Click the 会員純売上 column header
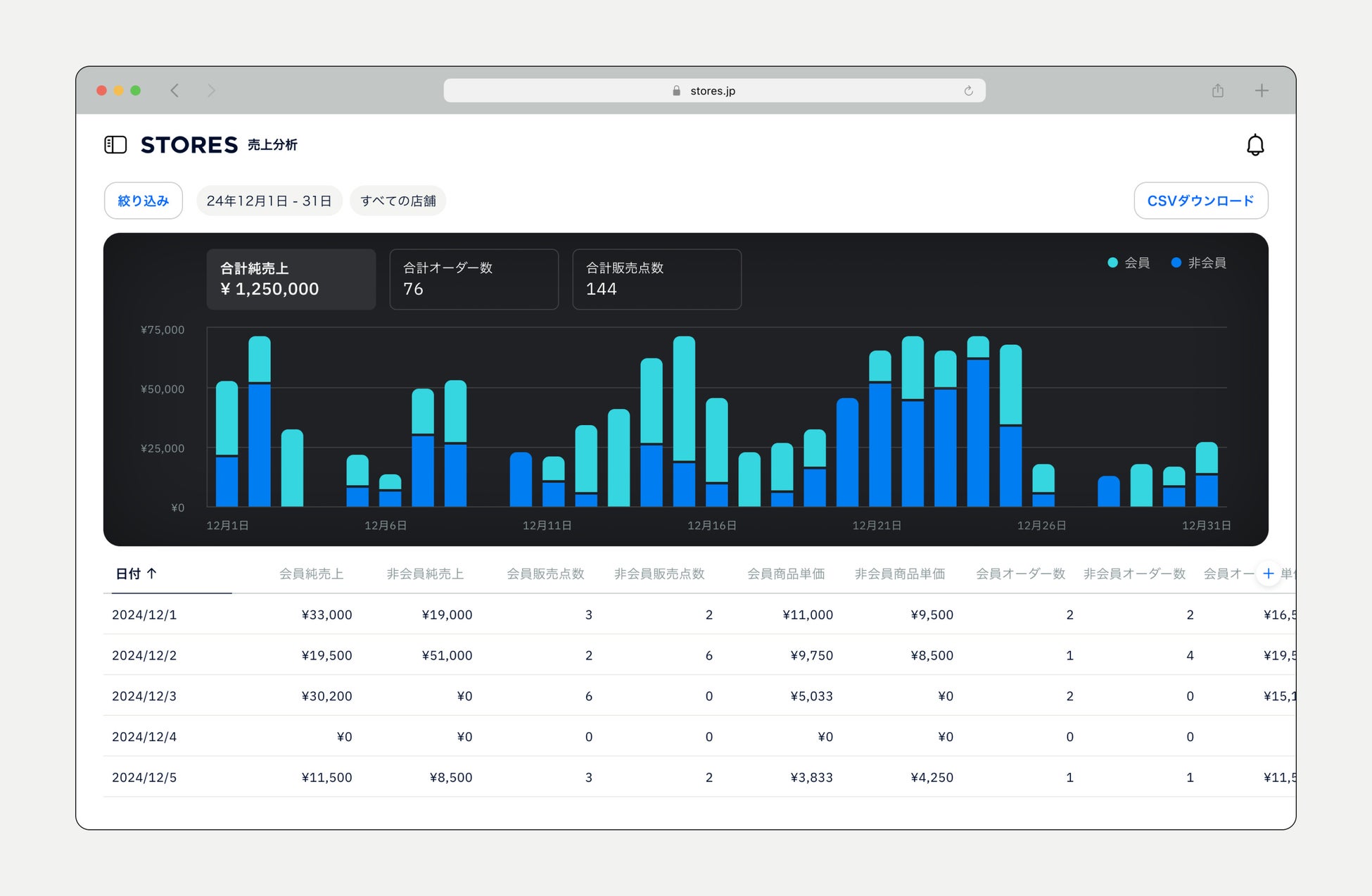 click(x=311, y=574)
